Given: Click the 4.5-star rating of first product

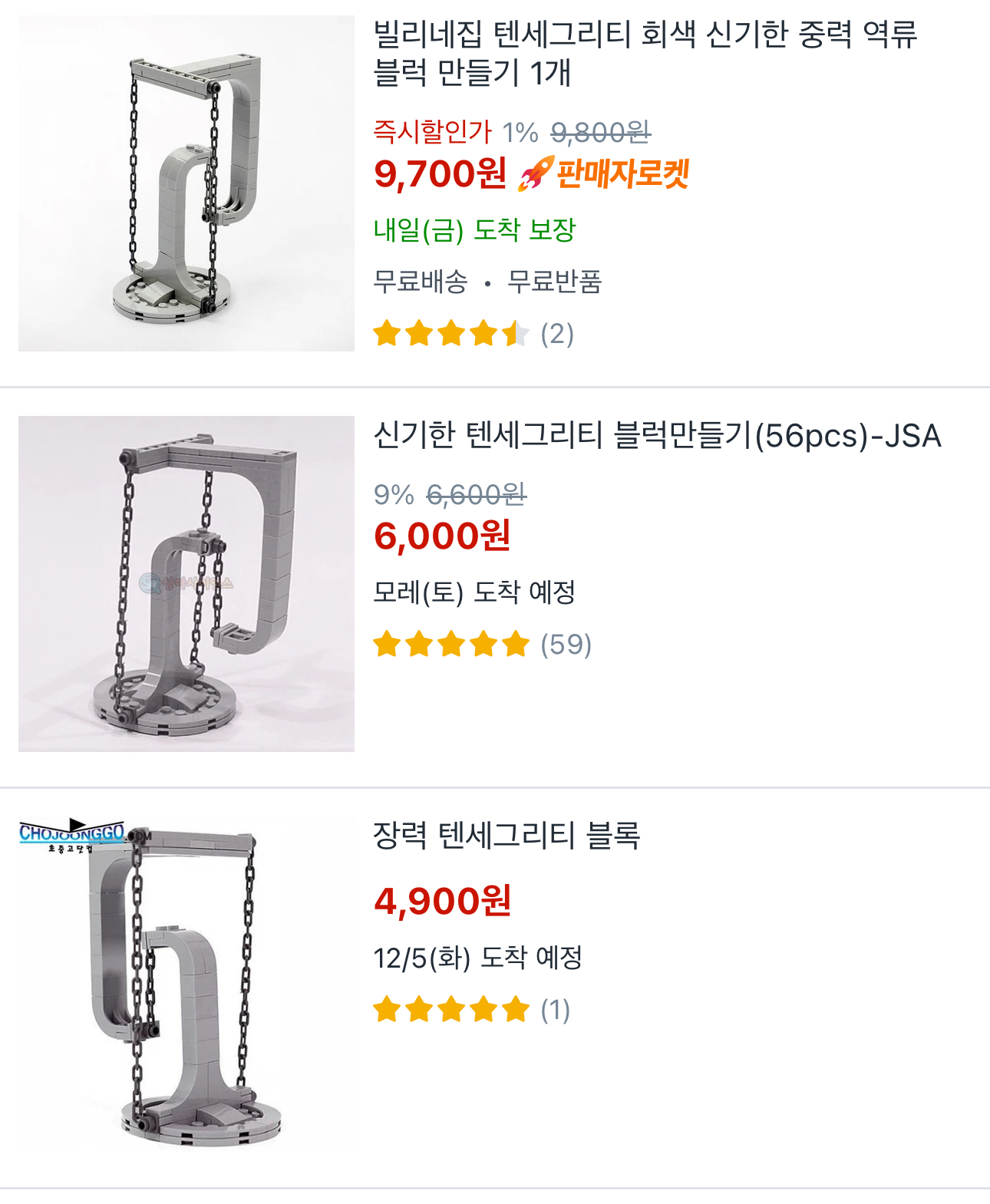Looking at the screenshot, I should (450, 334).
